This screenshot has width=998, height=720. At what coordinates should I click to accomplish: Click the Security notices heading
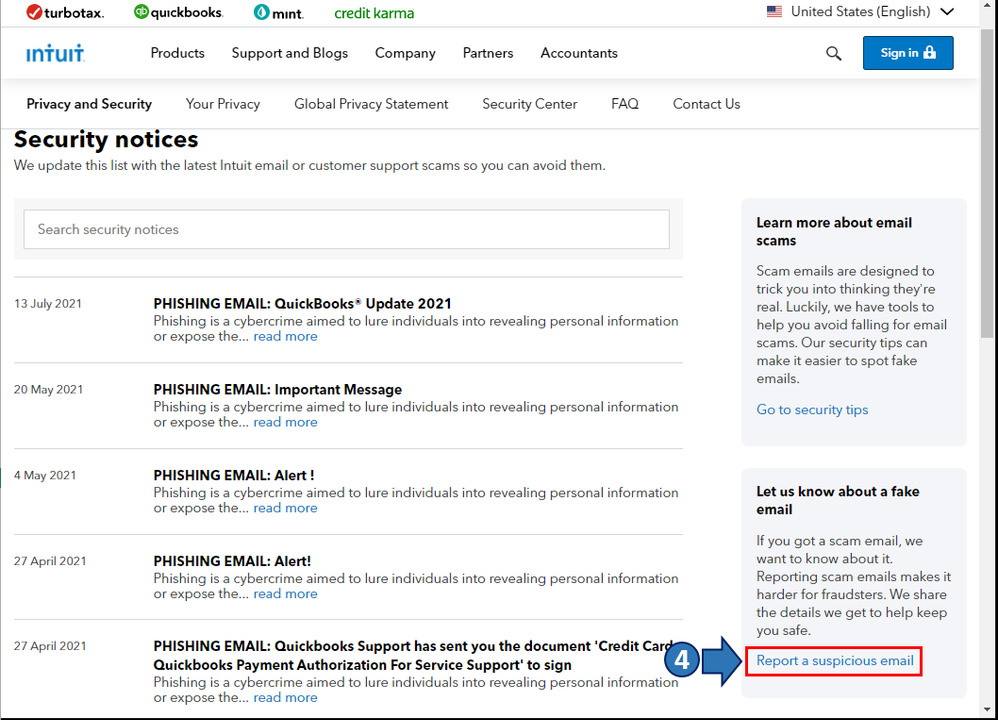[x=106, y=139]
